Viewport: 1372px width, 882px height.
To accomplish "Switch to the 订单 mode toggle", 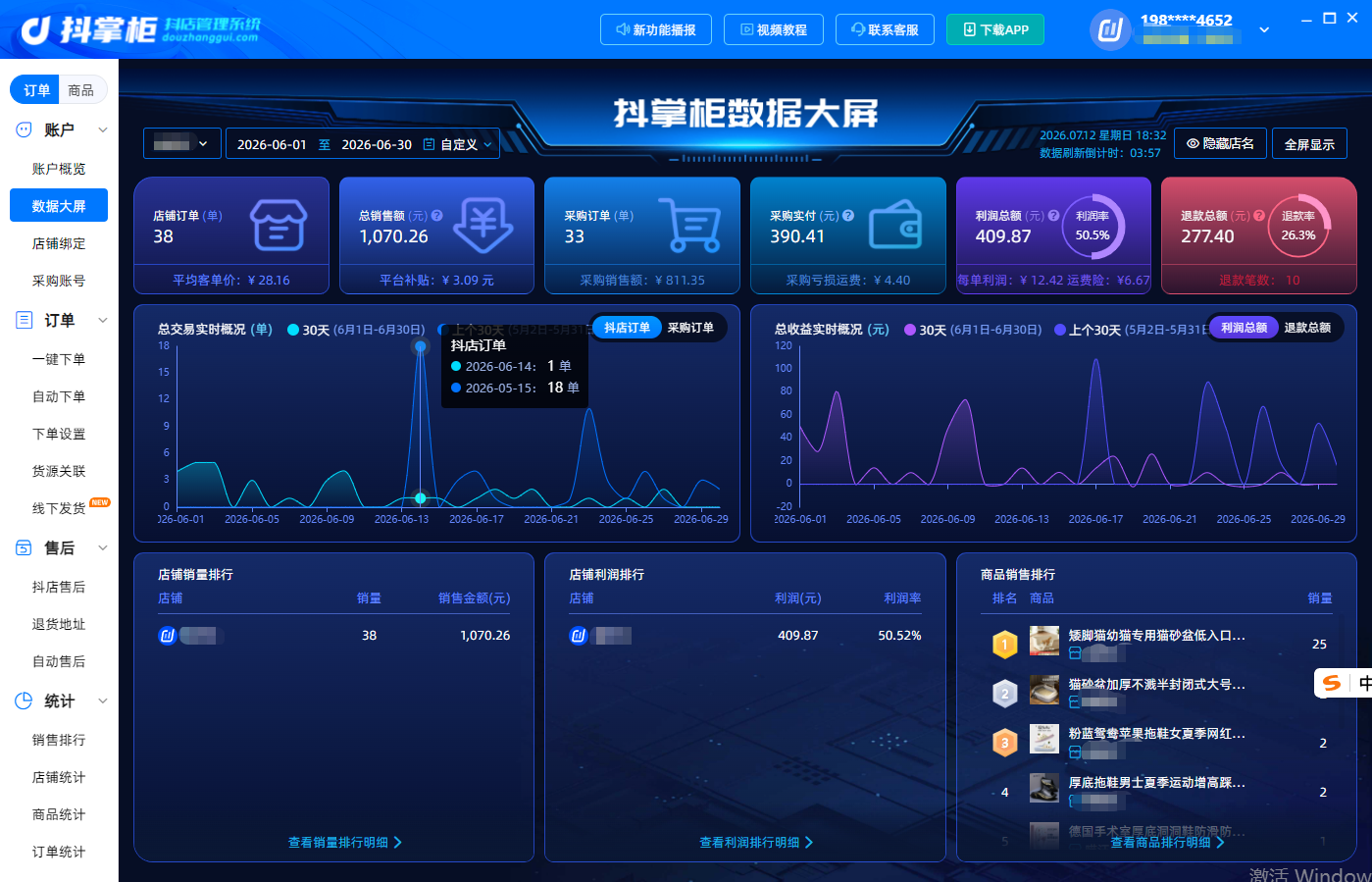I will (36, 90).
